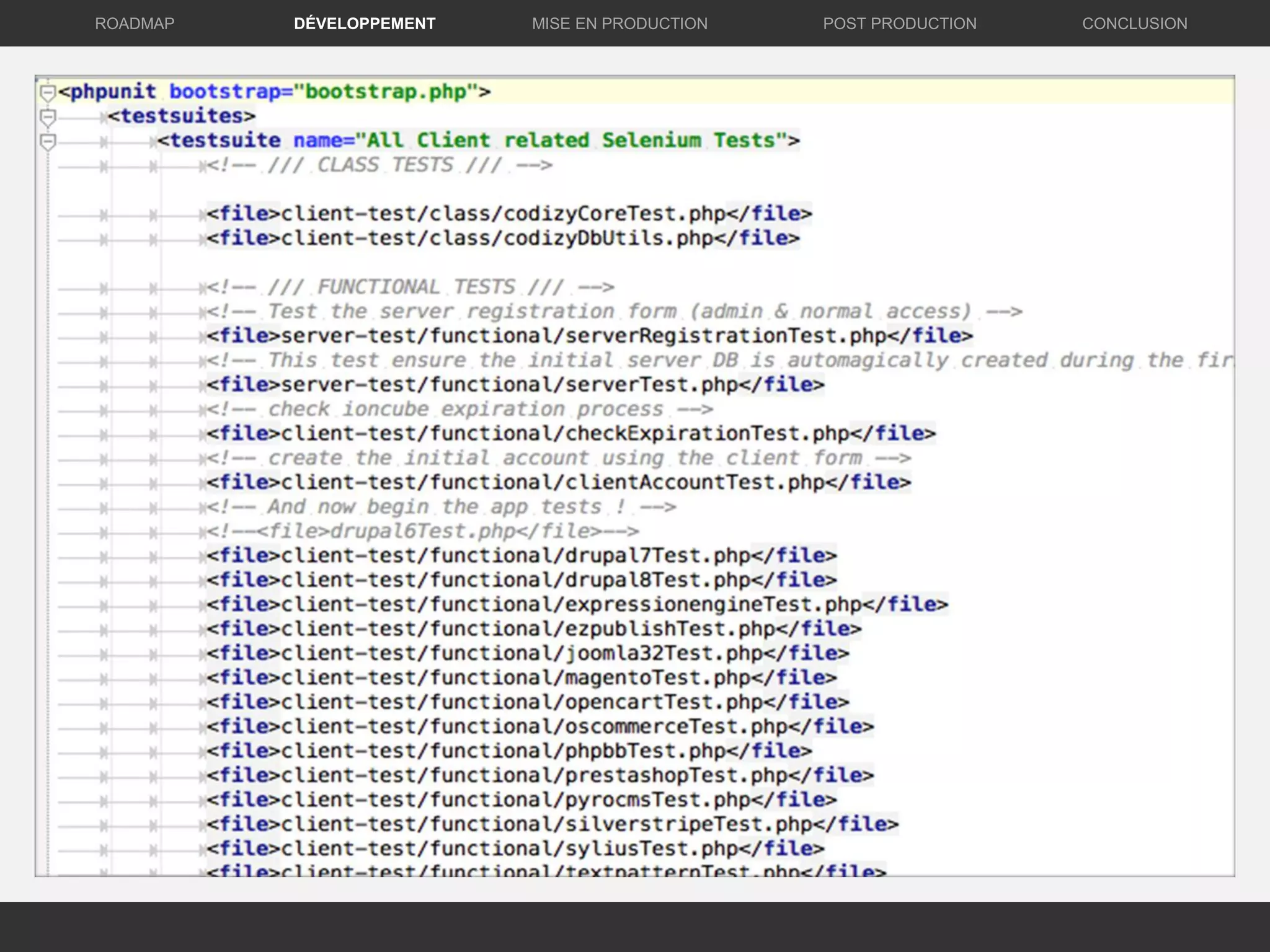Jump to the CONCLUSION tab
Screen dimensions: 1270x952
1134,24
